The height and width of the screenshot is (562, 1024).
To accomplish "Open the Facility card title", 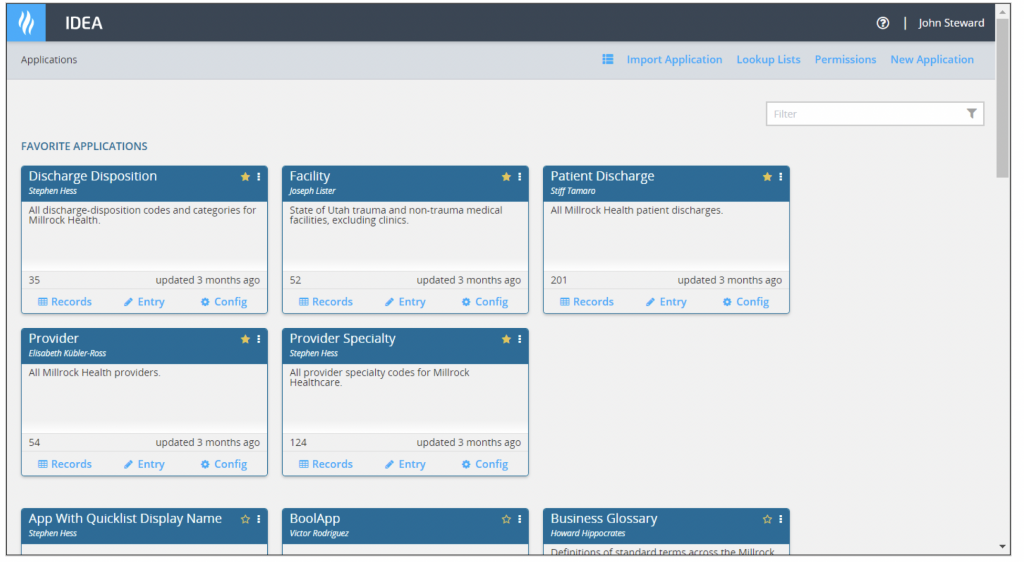I will (310, 176).
